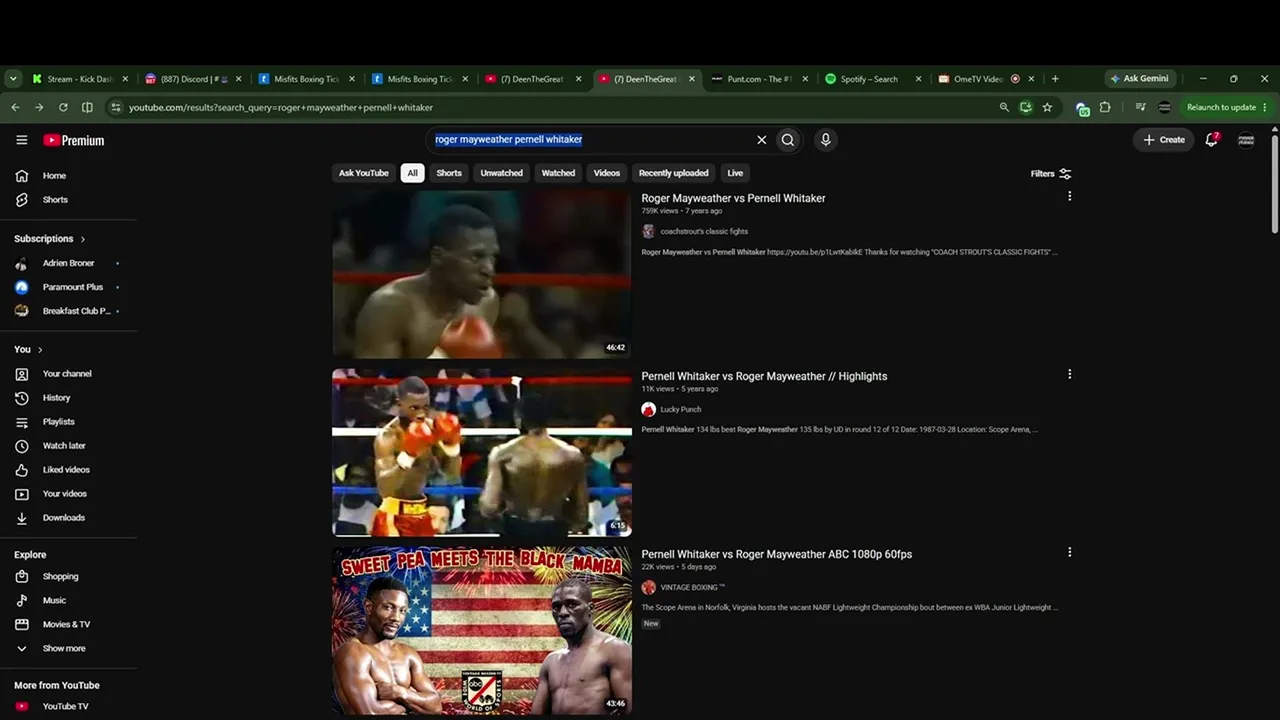
Task: Click Ask Gemini in the tab bar
Action: (1139, 79)
